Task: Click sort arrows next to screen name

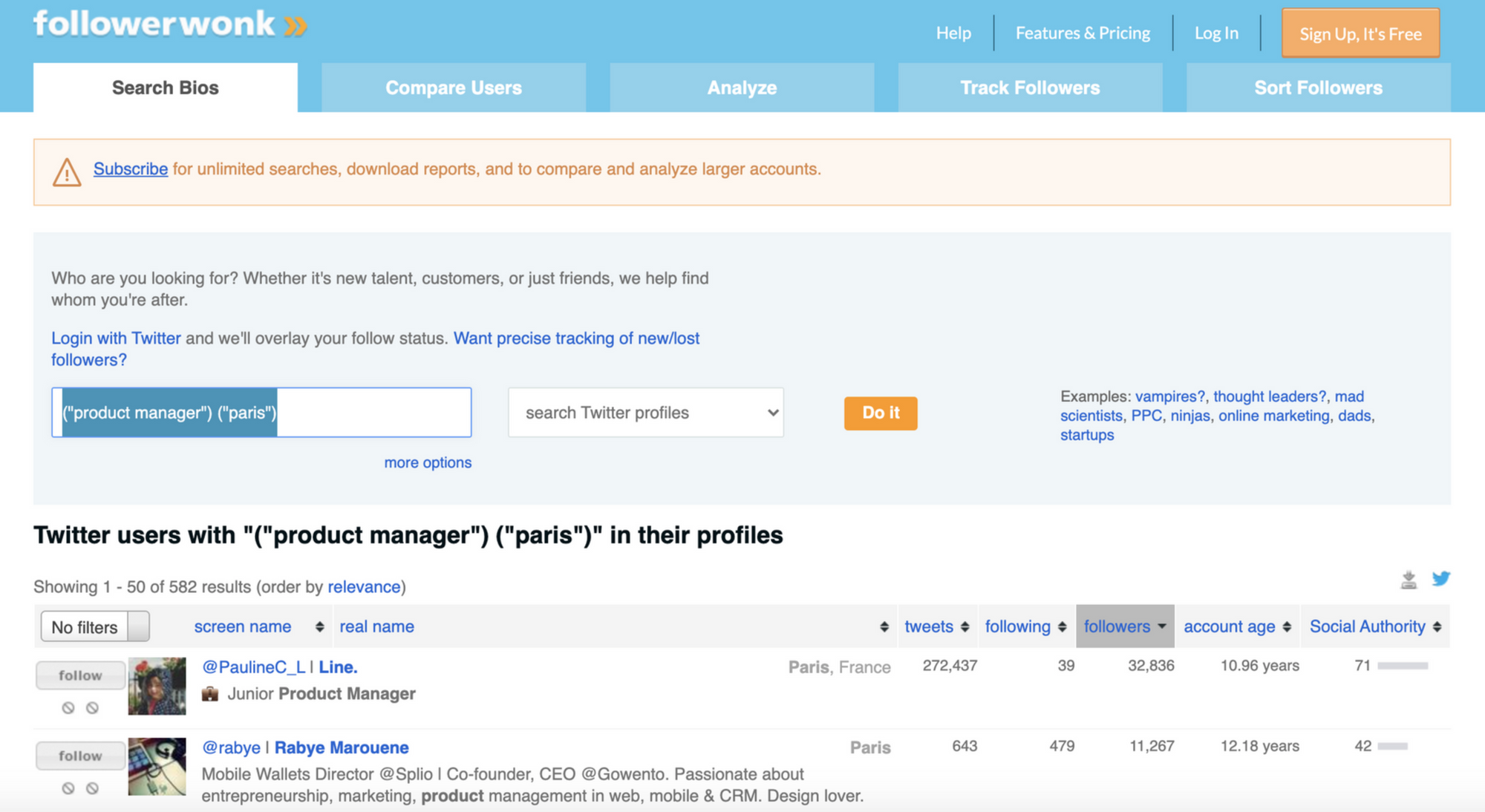Action: (319, 627)
